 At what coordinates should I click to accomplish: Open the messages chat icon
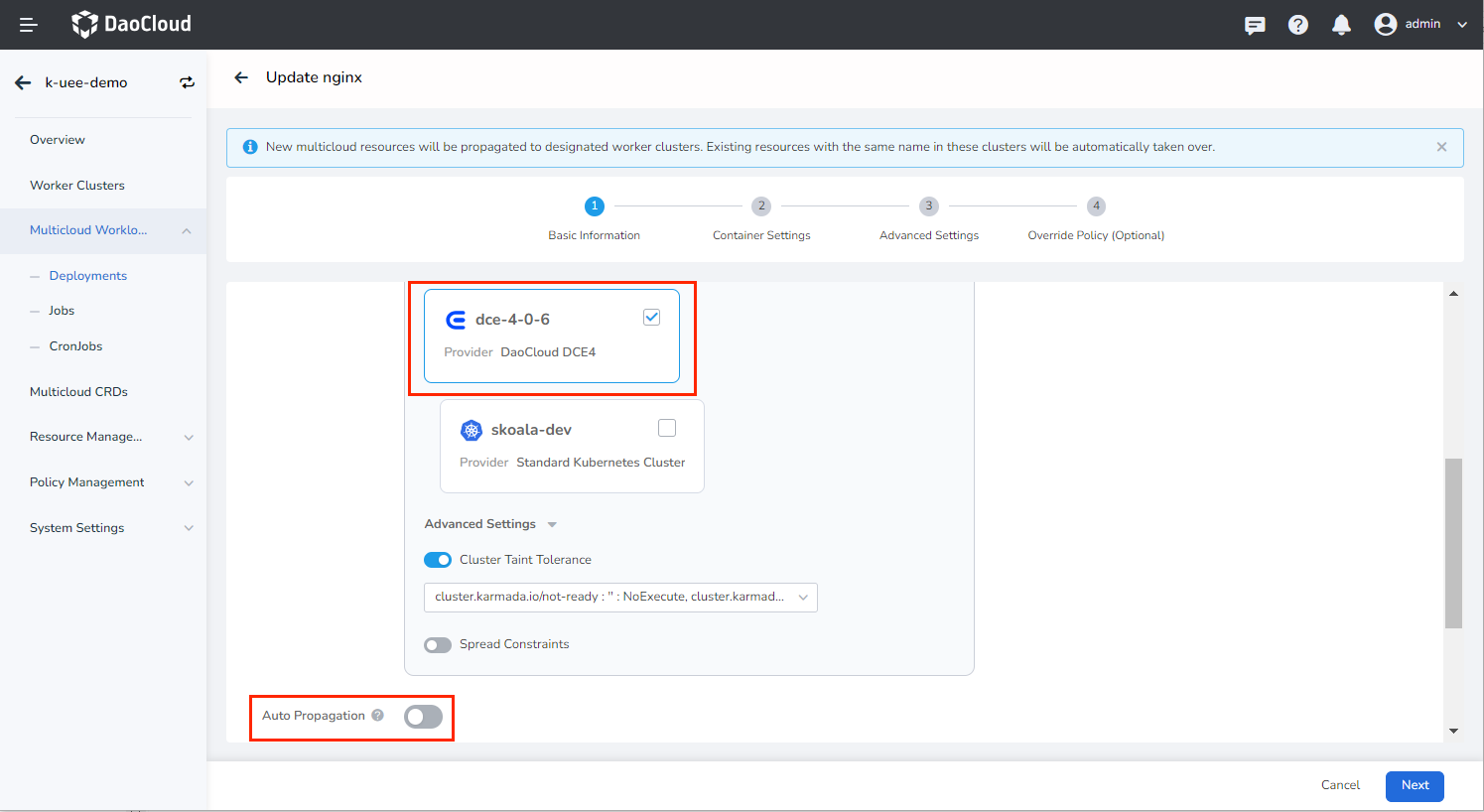point(1255,25)
